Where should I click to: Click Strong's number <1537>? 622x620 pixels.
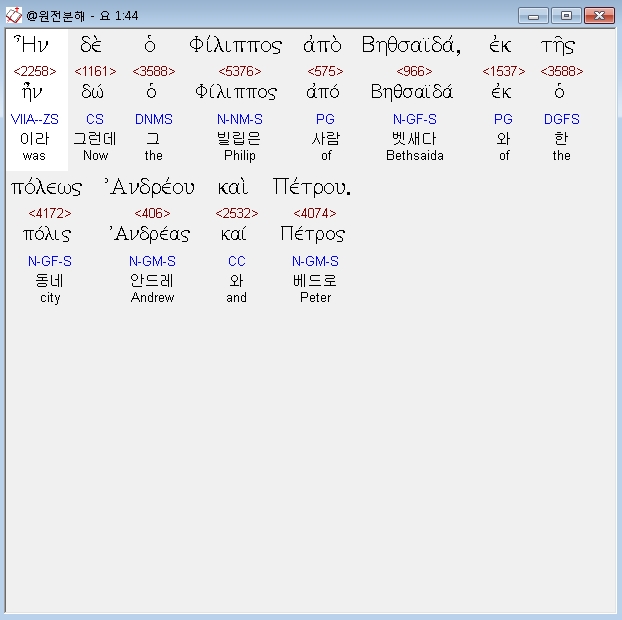pyautogui.click(x=504, y=71)
